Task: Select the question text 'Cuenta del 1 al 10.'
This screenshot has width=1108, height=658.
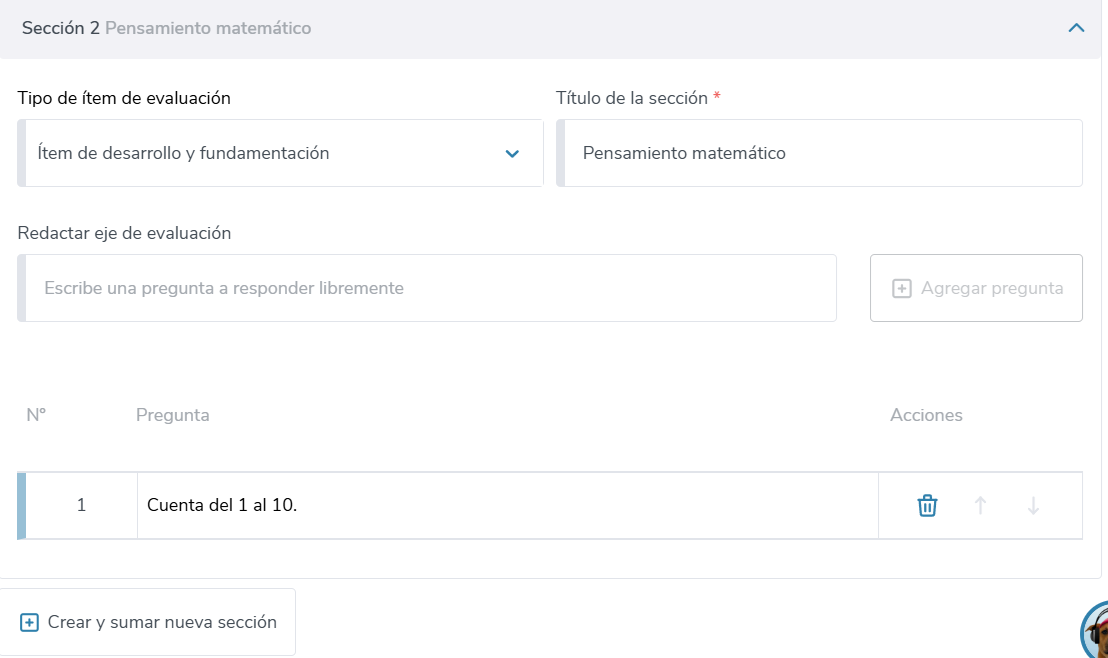Action: [222, 505]
